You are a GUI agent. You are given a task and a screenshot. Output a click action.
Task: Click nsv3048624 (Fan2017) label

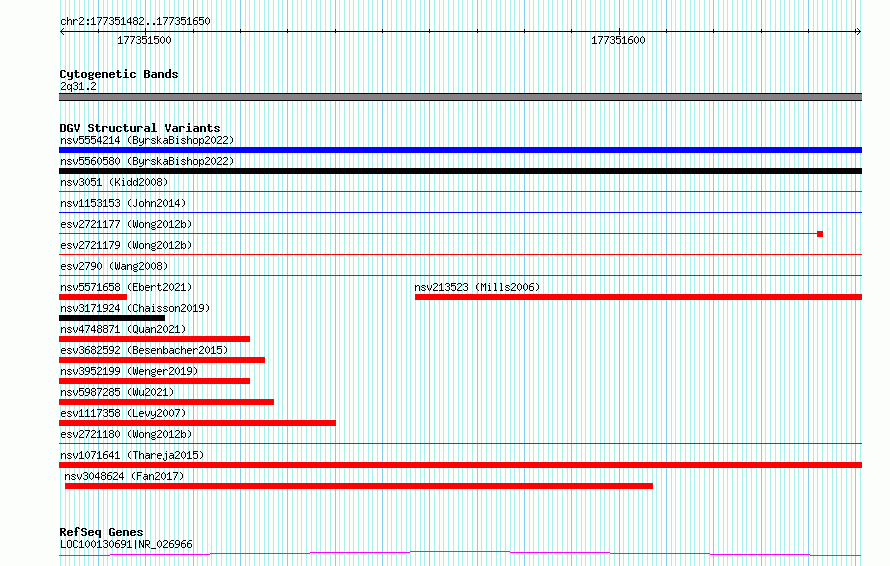[124, 476]
